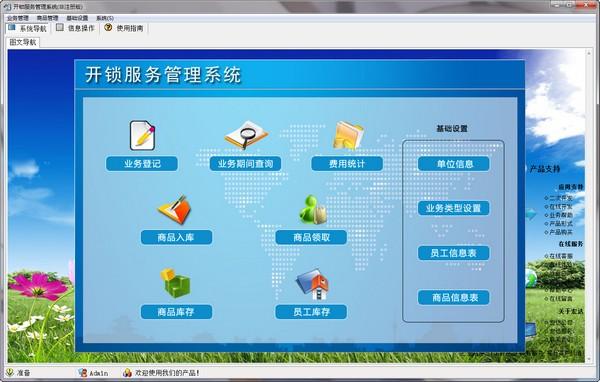The height and width of the screenshot is (382, 600).
Task: Click the 使用指南 question mark icon
Action: (108, 28)
